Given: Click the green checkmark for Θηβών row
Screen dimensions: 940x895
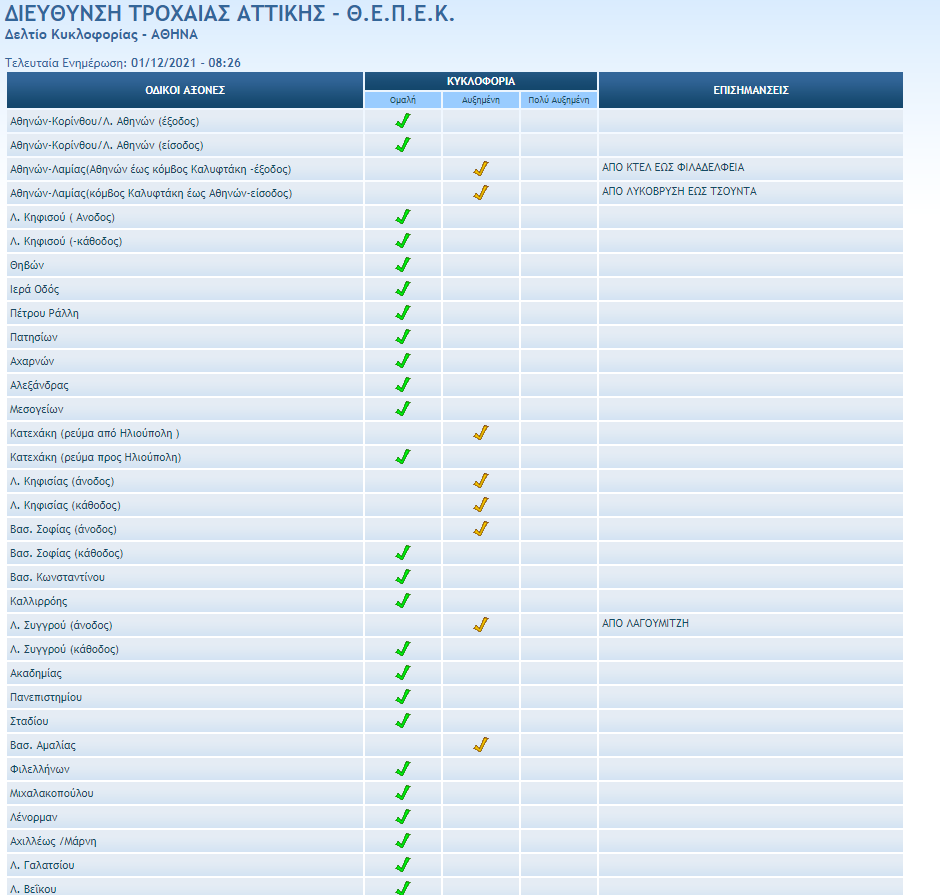Looking at the screenshot, I should pos(403,265).
